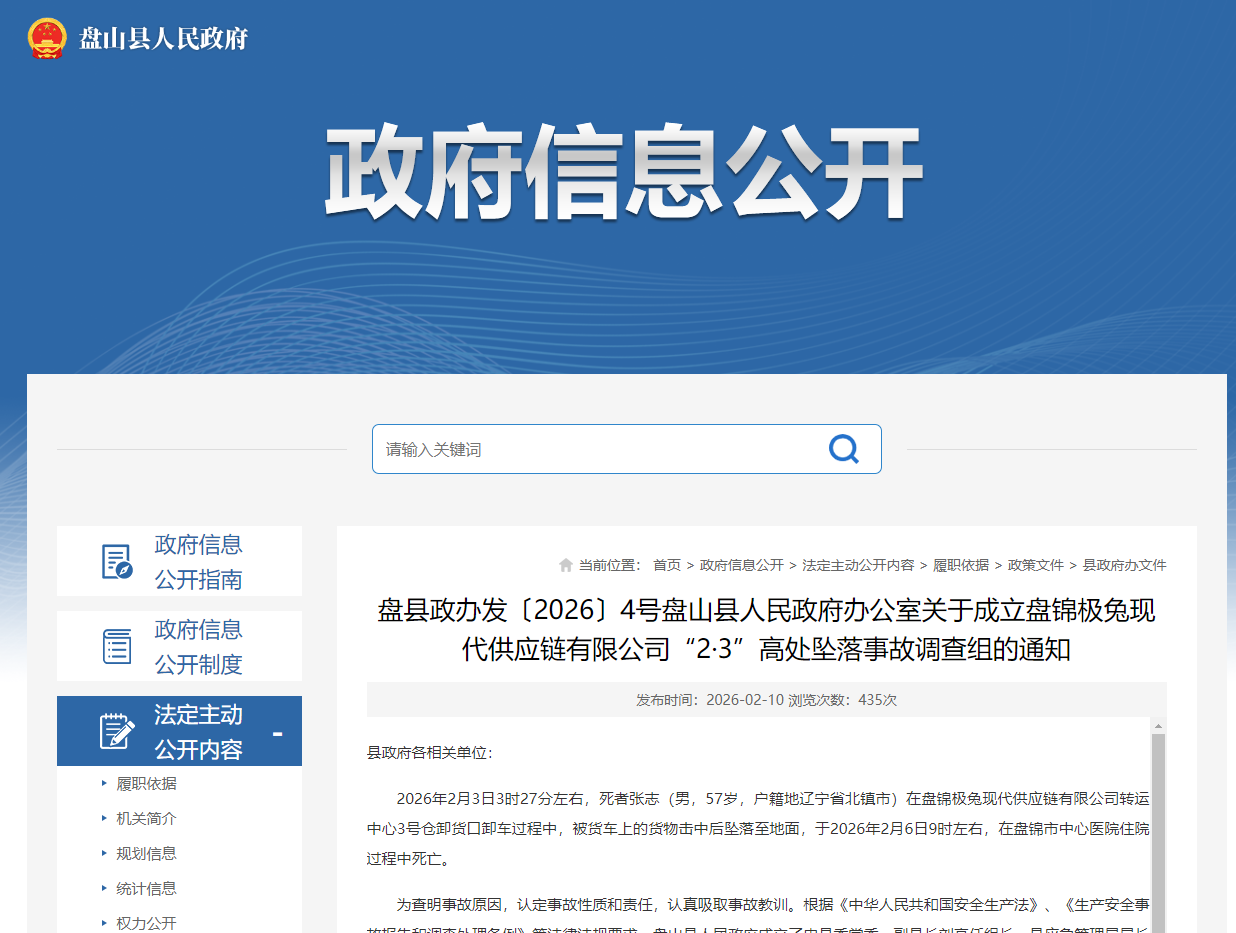The width and height of the screenshot is (1236, 933).
Task: Click the 县政府各相关单位 salutation line
Action: tap(430, 753)
